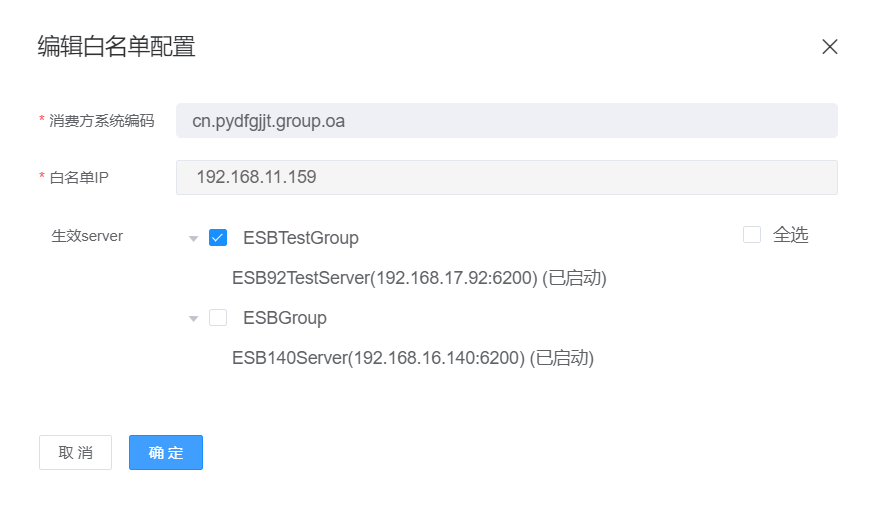This screenshot has height=514, width=869.
Task: Enable the 全选 checkbox
Action: tap(752, 235)
